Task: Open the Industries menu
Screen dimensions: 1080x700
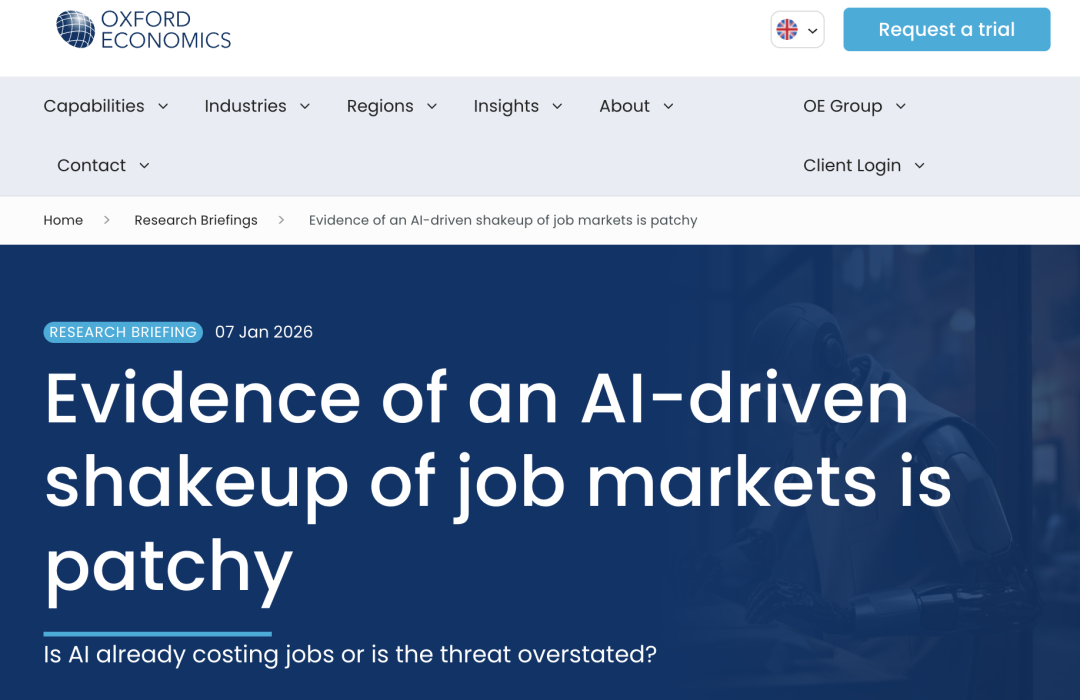Action: (x=245, y=106)
